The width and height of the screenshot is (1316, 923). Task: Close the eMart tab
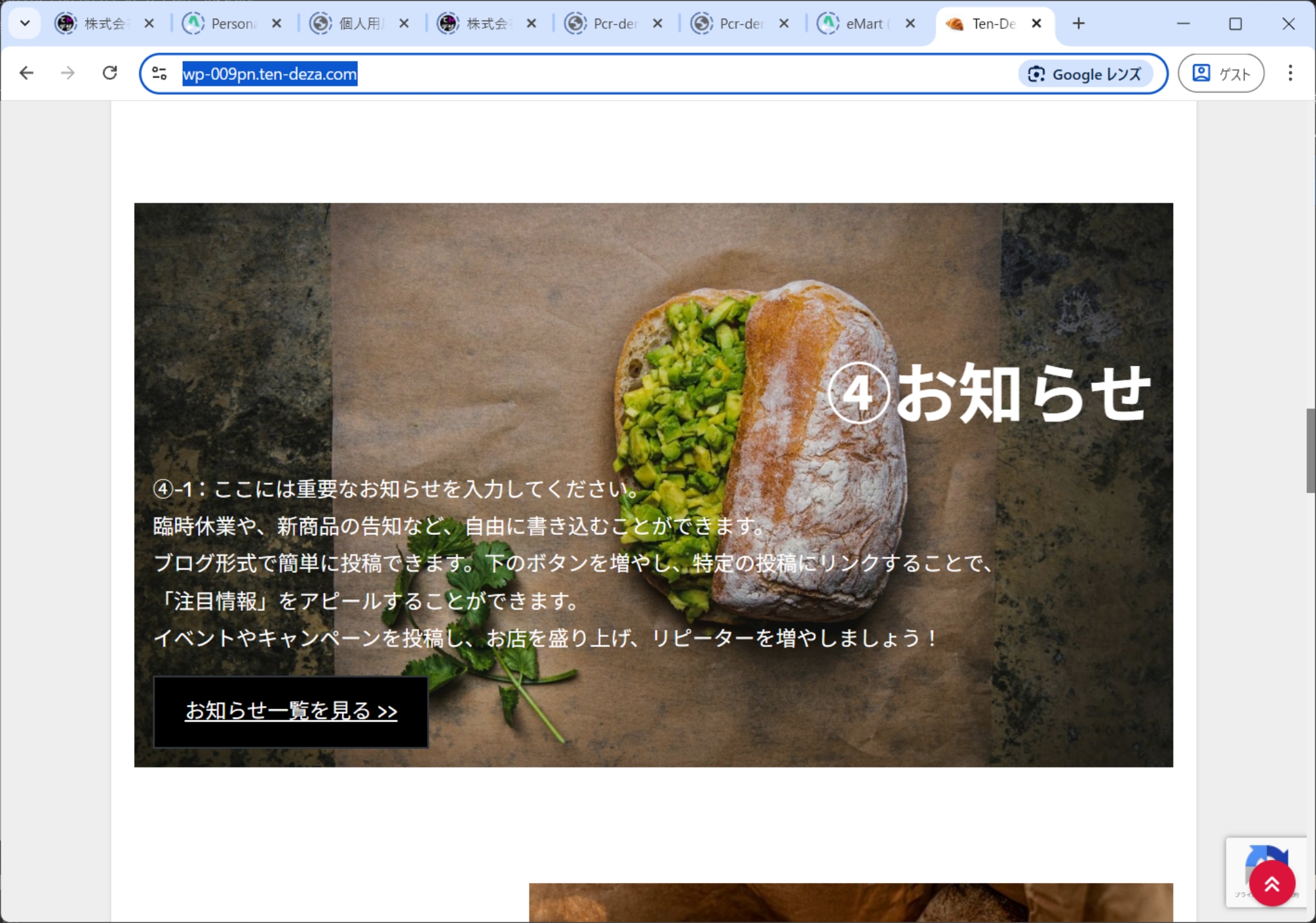(x=910, y=24)
